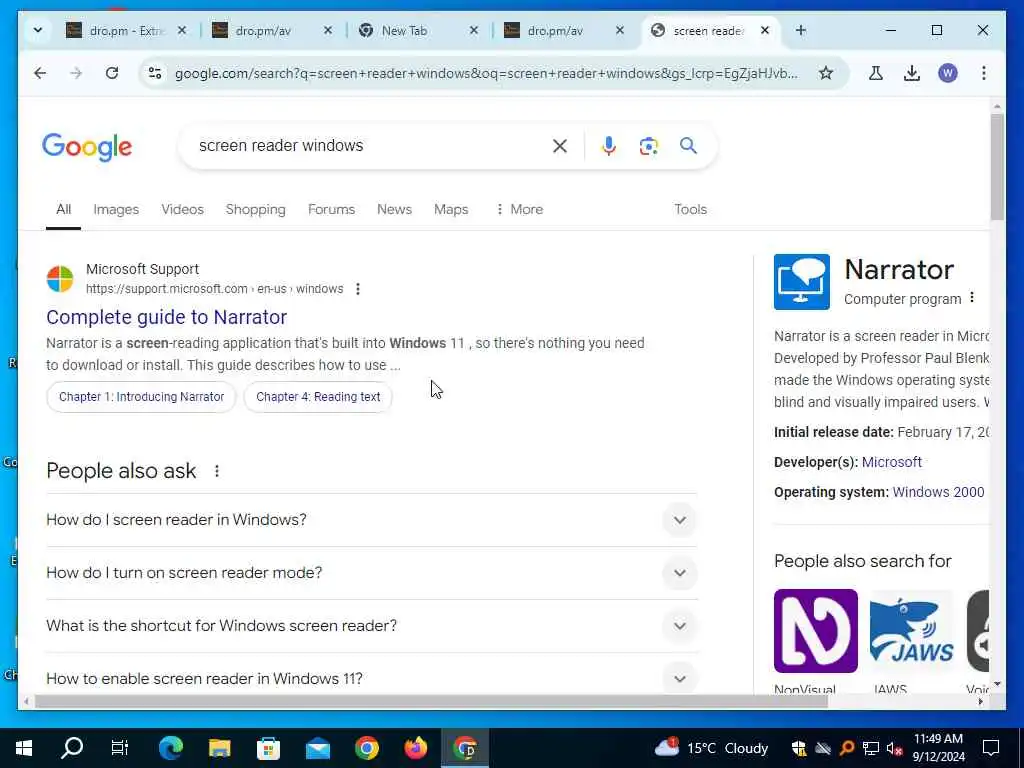
Task: Follow the Microsoft developer link
Action: click(x=891, y=462)
